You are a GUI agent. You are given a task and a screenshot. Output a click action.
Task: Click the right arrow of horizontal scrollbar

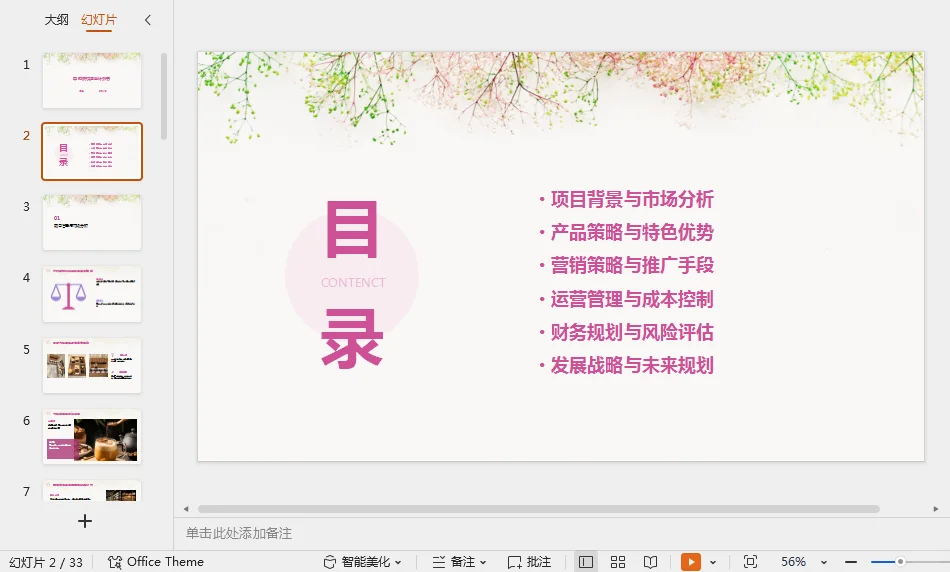click(935, 509)
